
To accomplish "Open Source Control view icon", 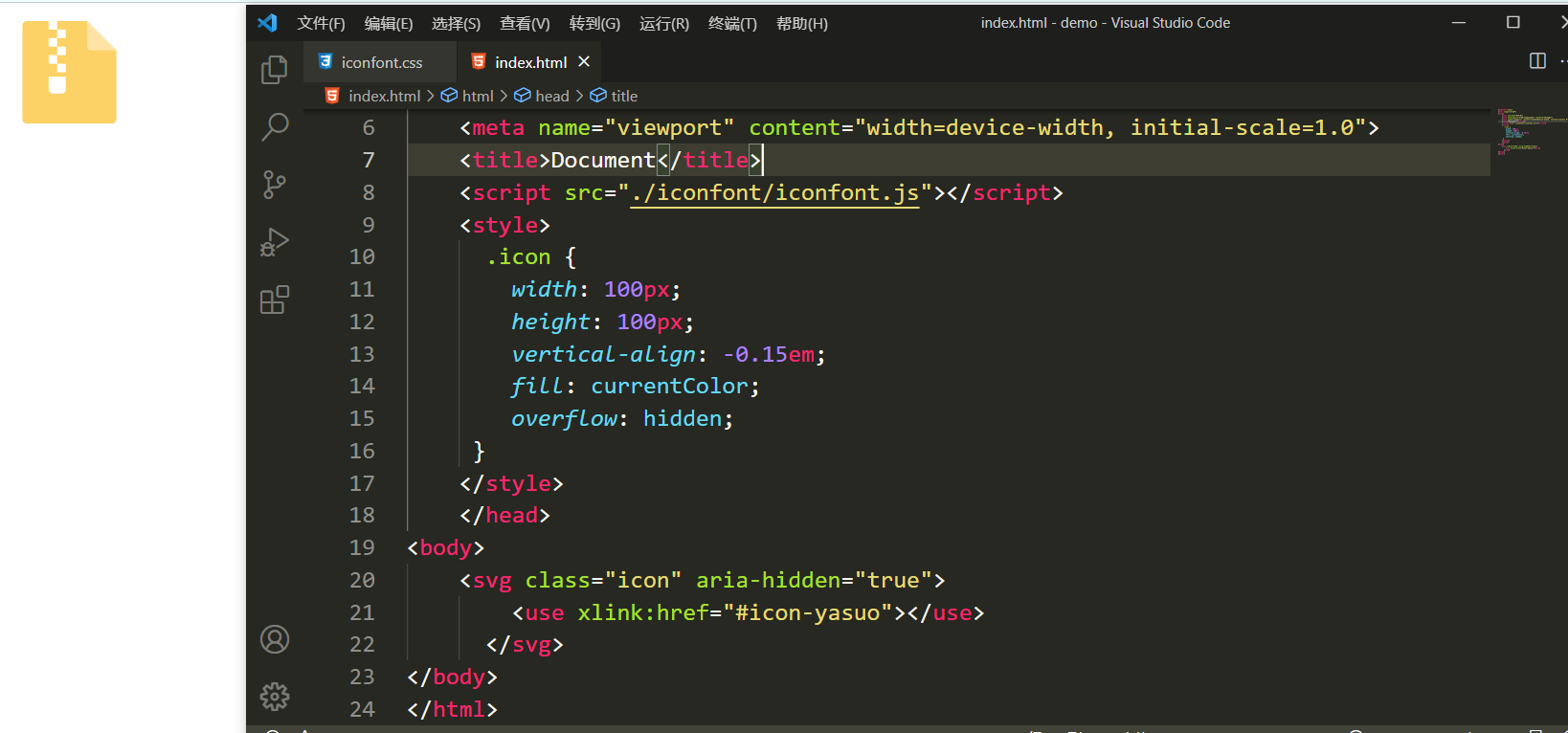I will click(x=275, y=184).
